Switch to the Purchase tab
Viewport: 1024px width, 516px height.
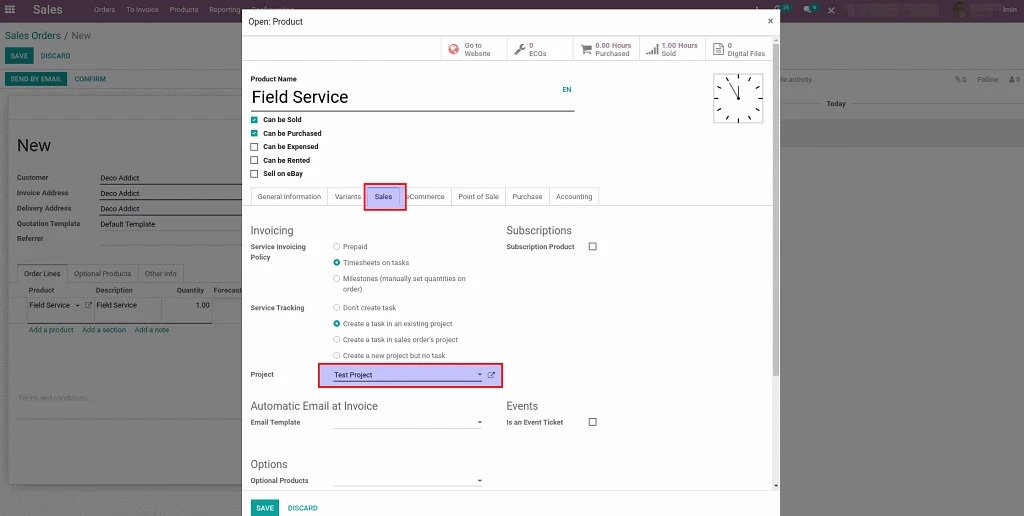(x=527, y=197)
